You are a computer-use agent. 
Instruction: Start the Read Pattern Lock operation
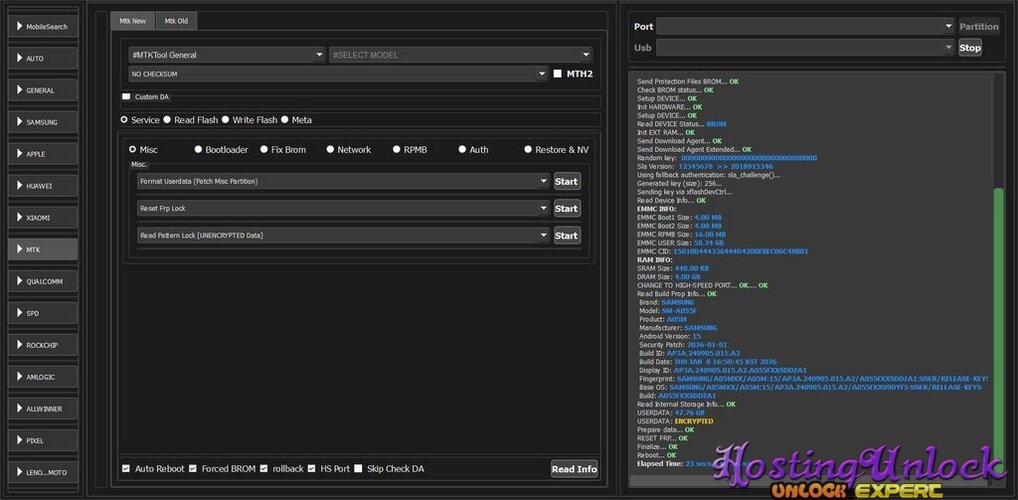tap(567, 236)
